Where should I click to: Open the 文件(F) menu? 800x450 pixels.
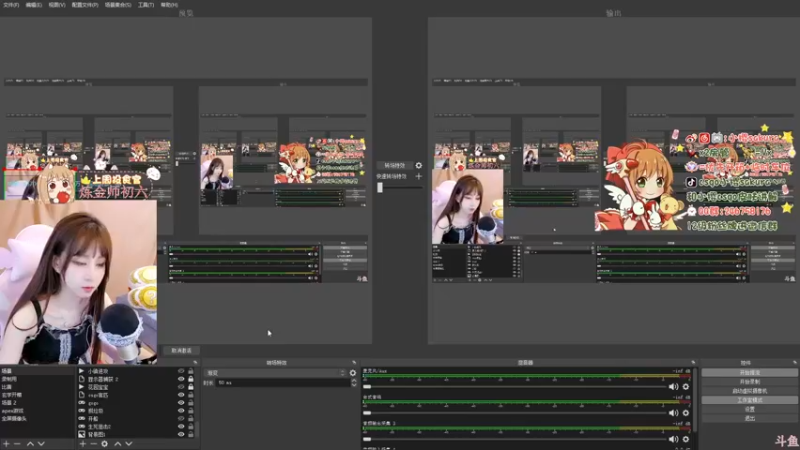pyautogui.click(x=11, y=5)
